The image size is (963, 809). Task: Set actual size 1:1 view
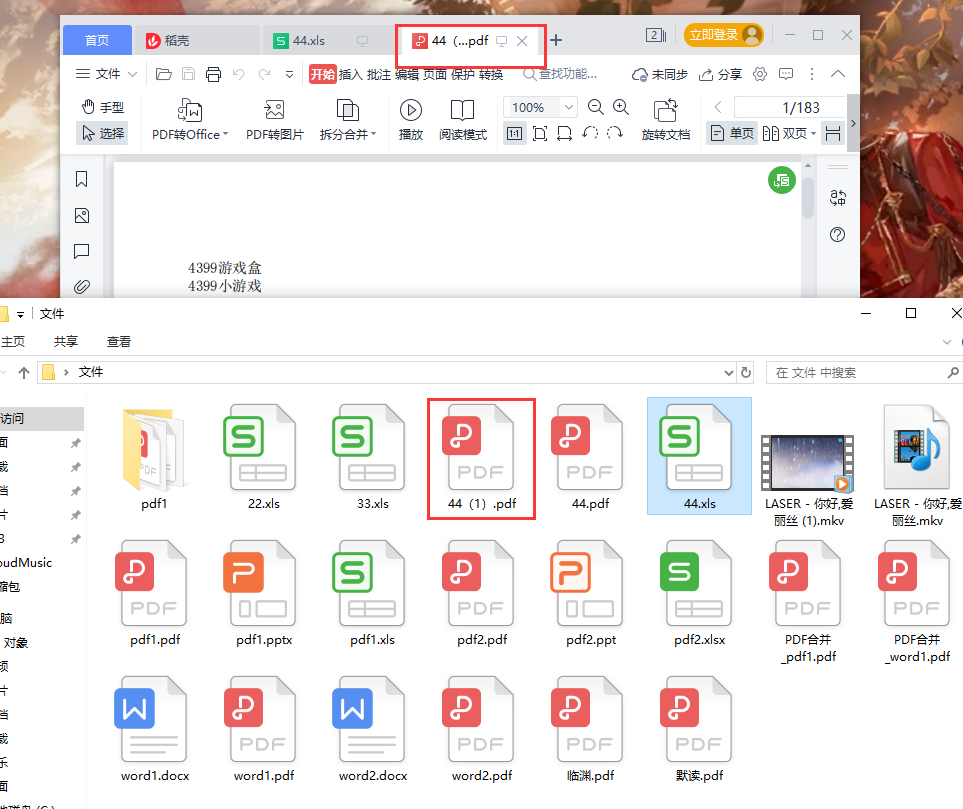point(515,133)
